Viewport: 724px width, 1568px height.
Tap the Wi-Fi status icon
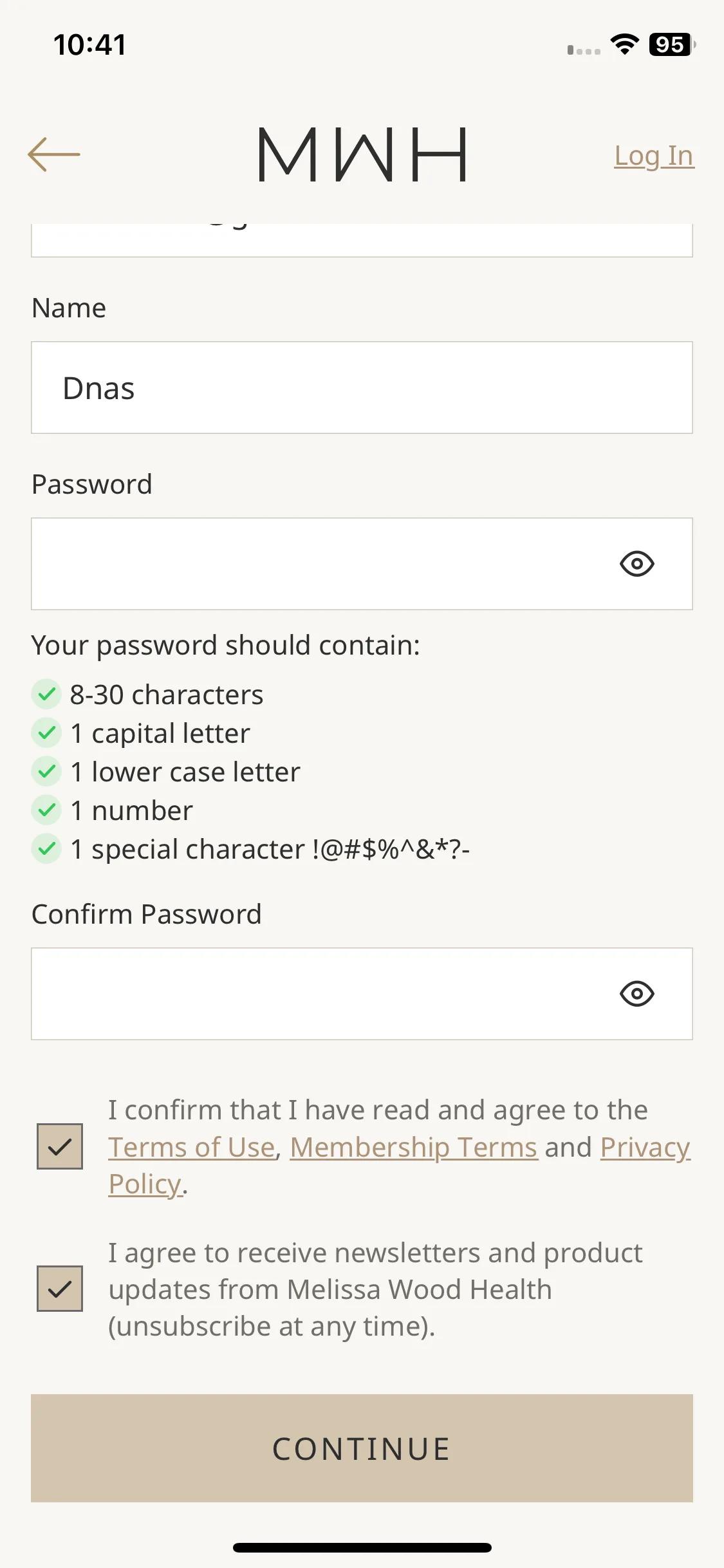[624, 44]
